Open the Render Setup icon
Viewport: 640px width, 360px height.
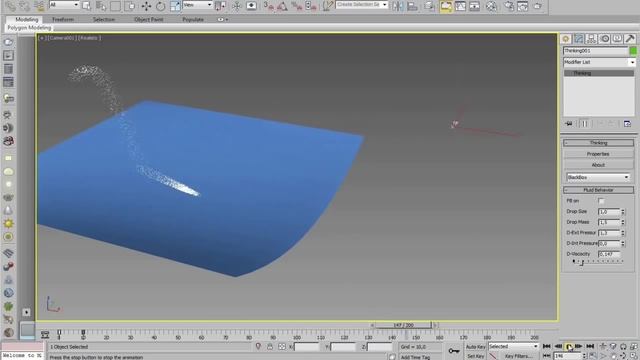pyautogui.click(x=509, y=6)
